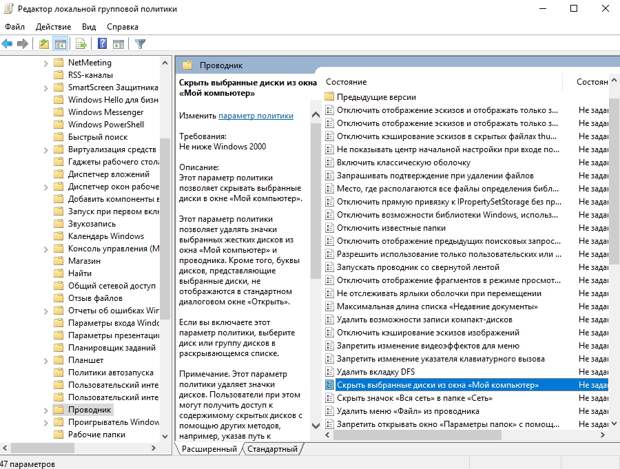Screen dimensions: 620x469
Task: Click the folder icon next to Магазин
Action: point(59,261)
